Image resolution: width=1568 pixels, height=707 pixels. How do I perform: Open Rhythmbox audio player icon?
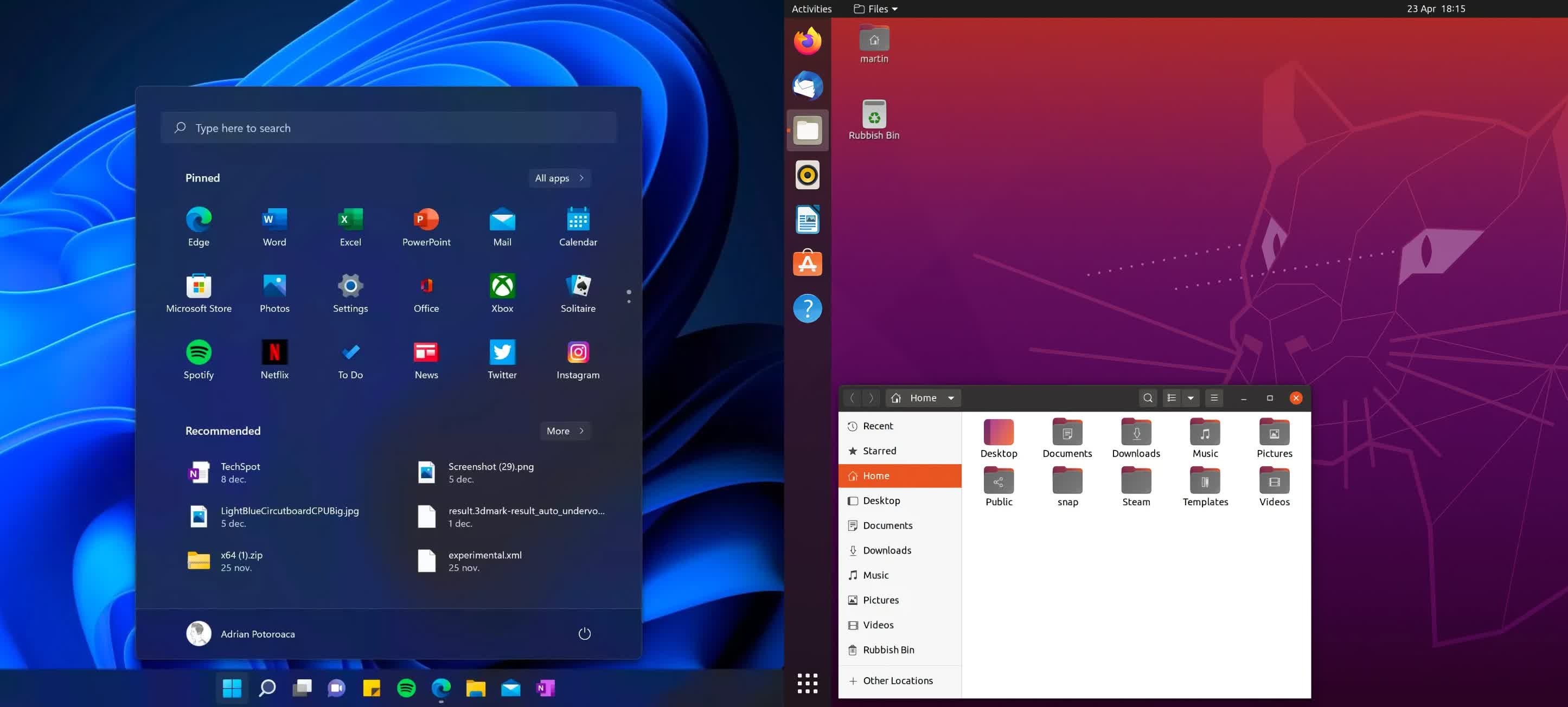[807, 174]
